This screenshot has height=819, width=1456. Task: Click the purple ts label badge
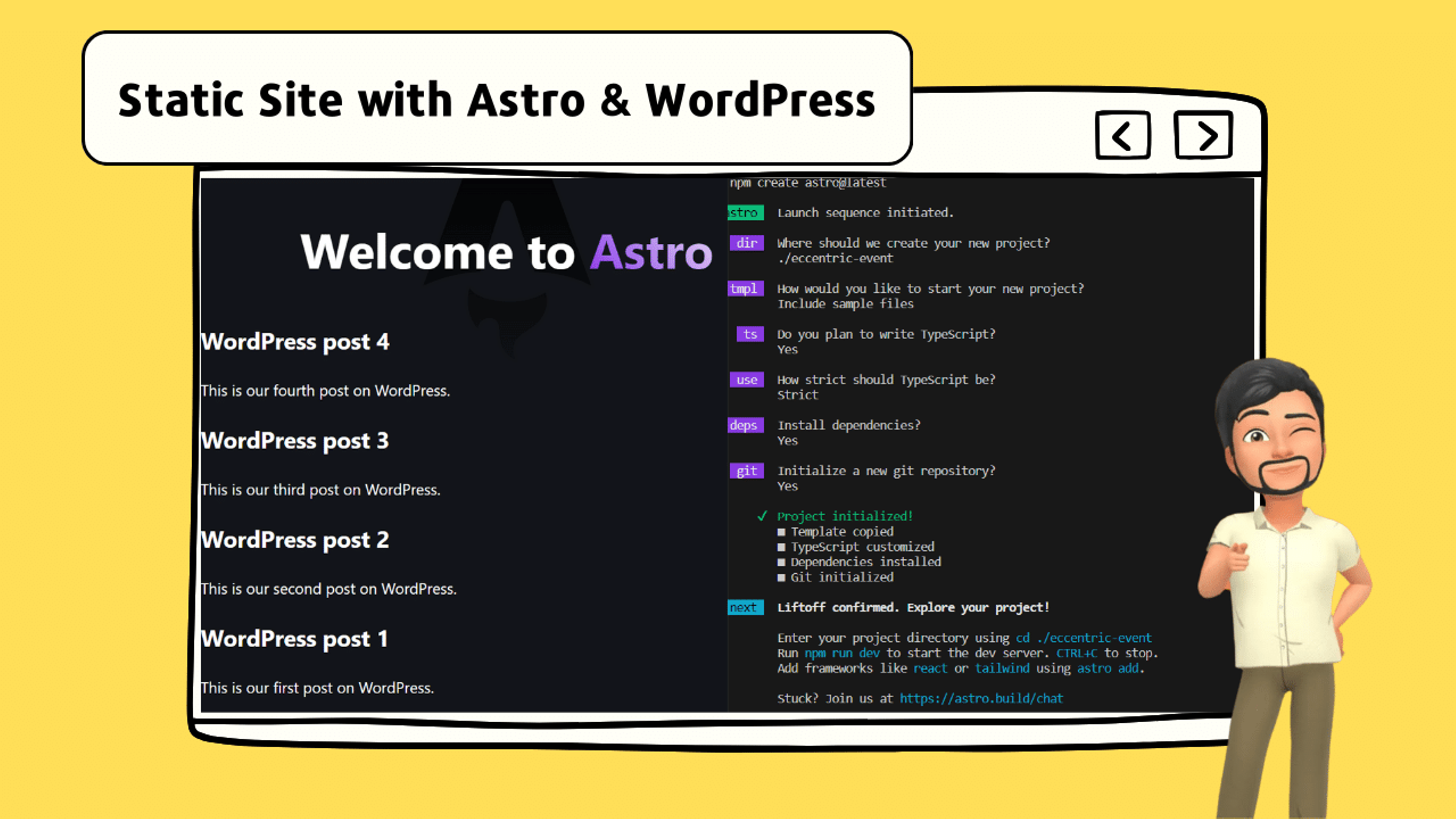point(750,334)
